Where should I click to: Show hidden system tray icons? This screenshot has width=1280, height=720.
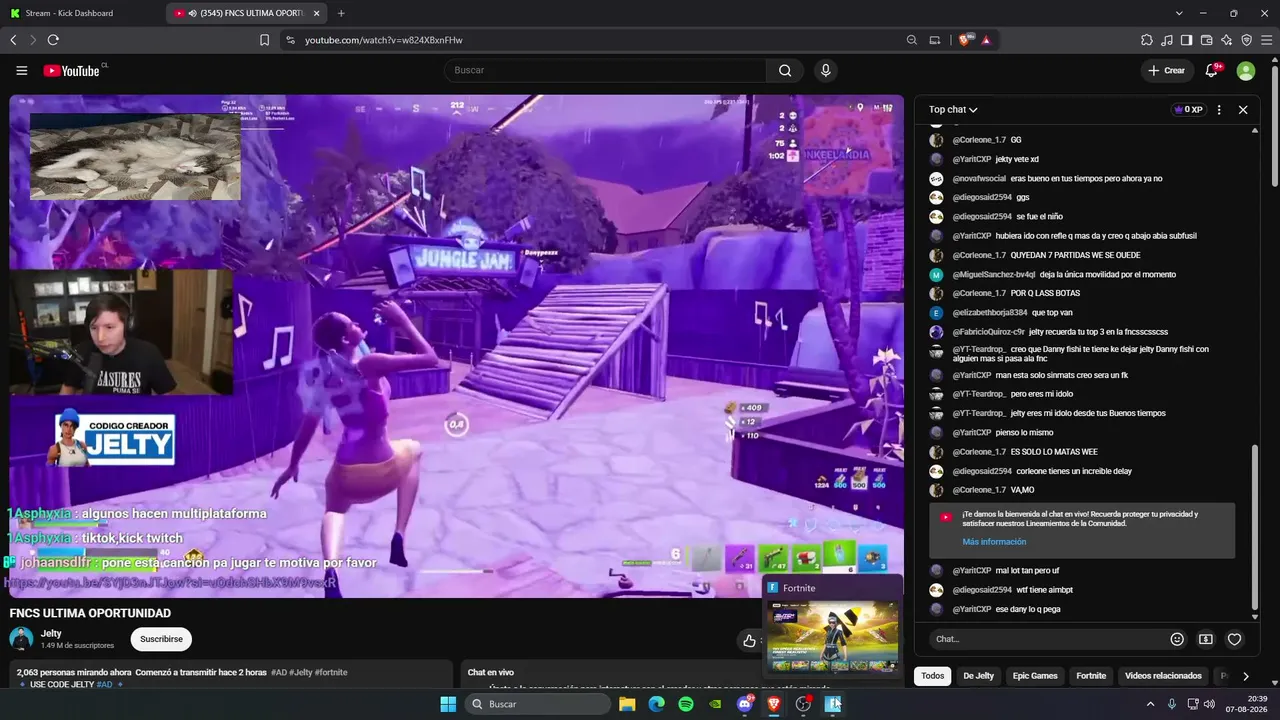1150,704
